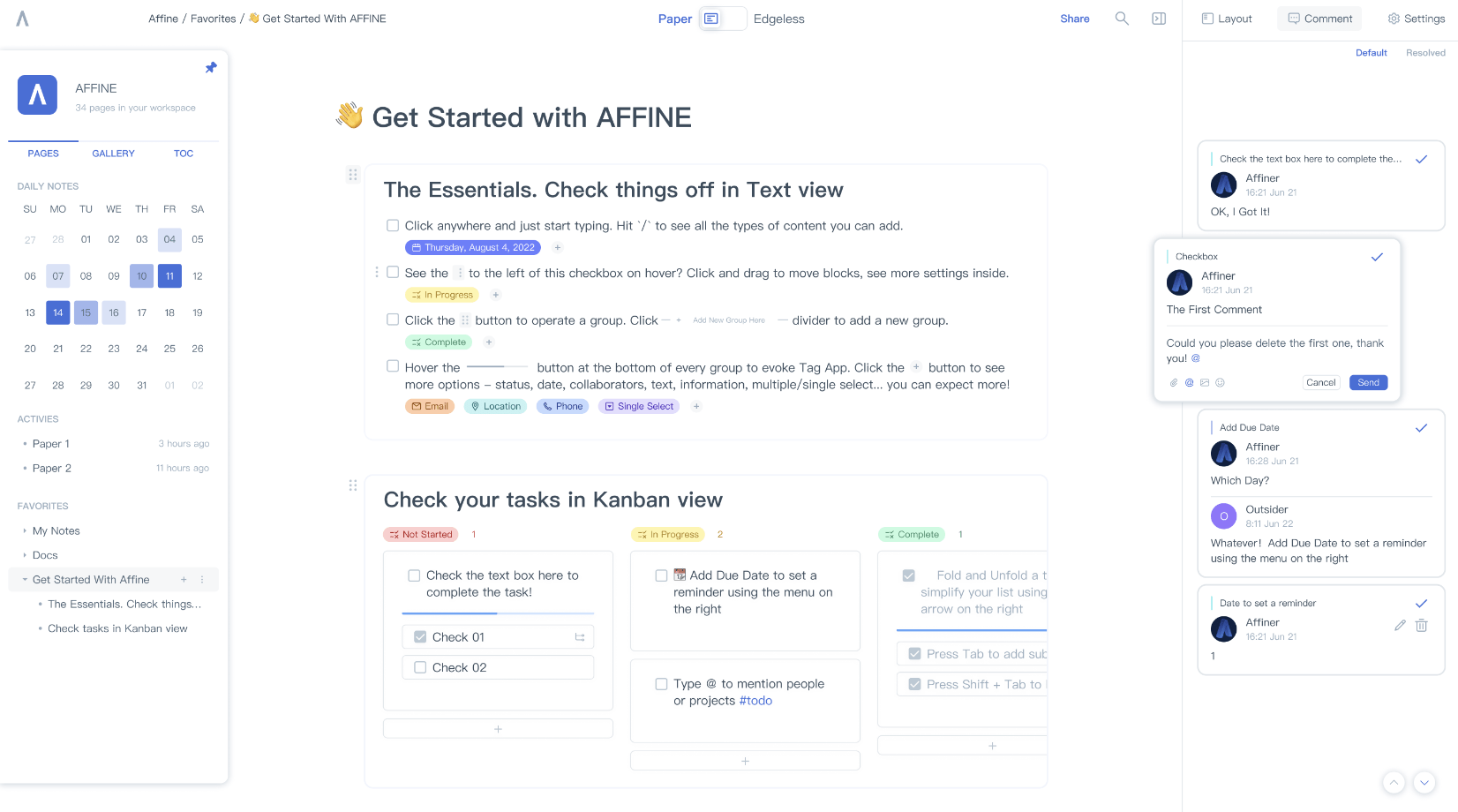Click the In Progress kanban column header
This screenshot has height=812, width=1458.
(667, 535)
